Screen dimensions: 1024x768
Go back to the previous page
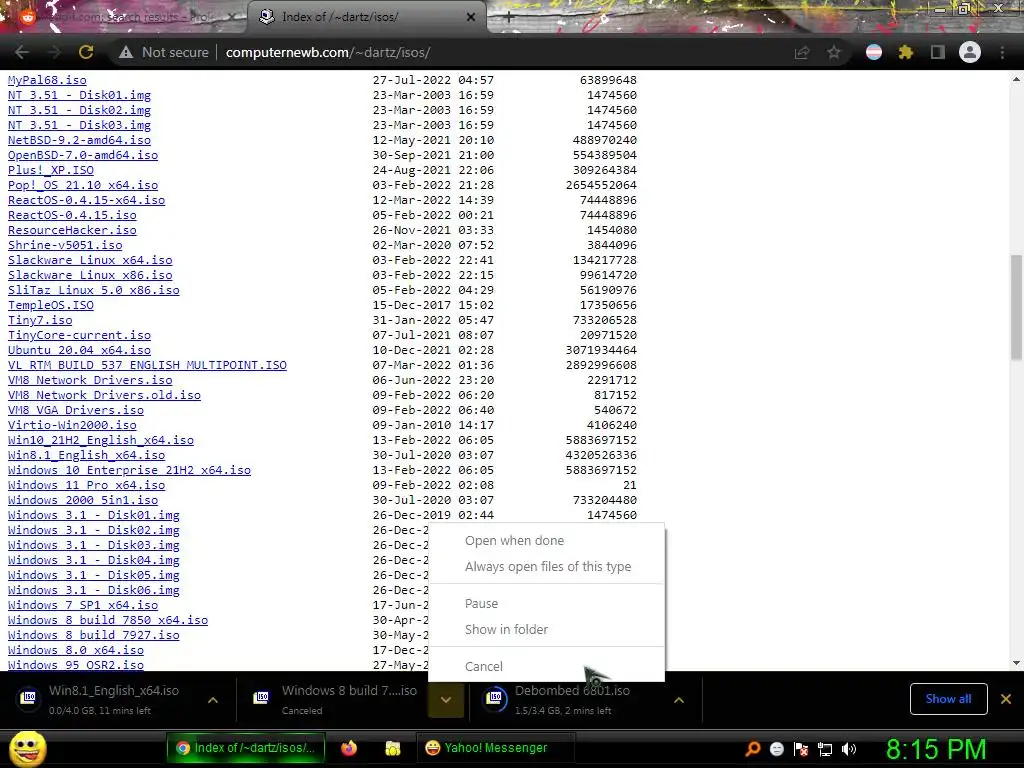click(x=22, y=52)
